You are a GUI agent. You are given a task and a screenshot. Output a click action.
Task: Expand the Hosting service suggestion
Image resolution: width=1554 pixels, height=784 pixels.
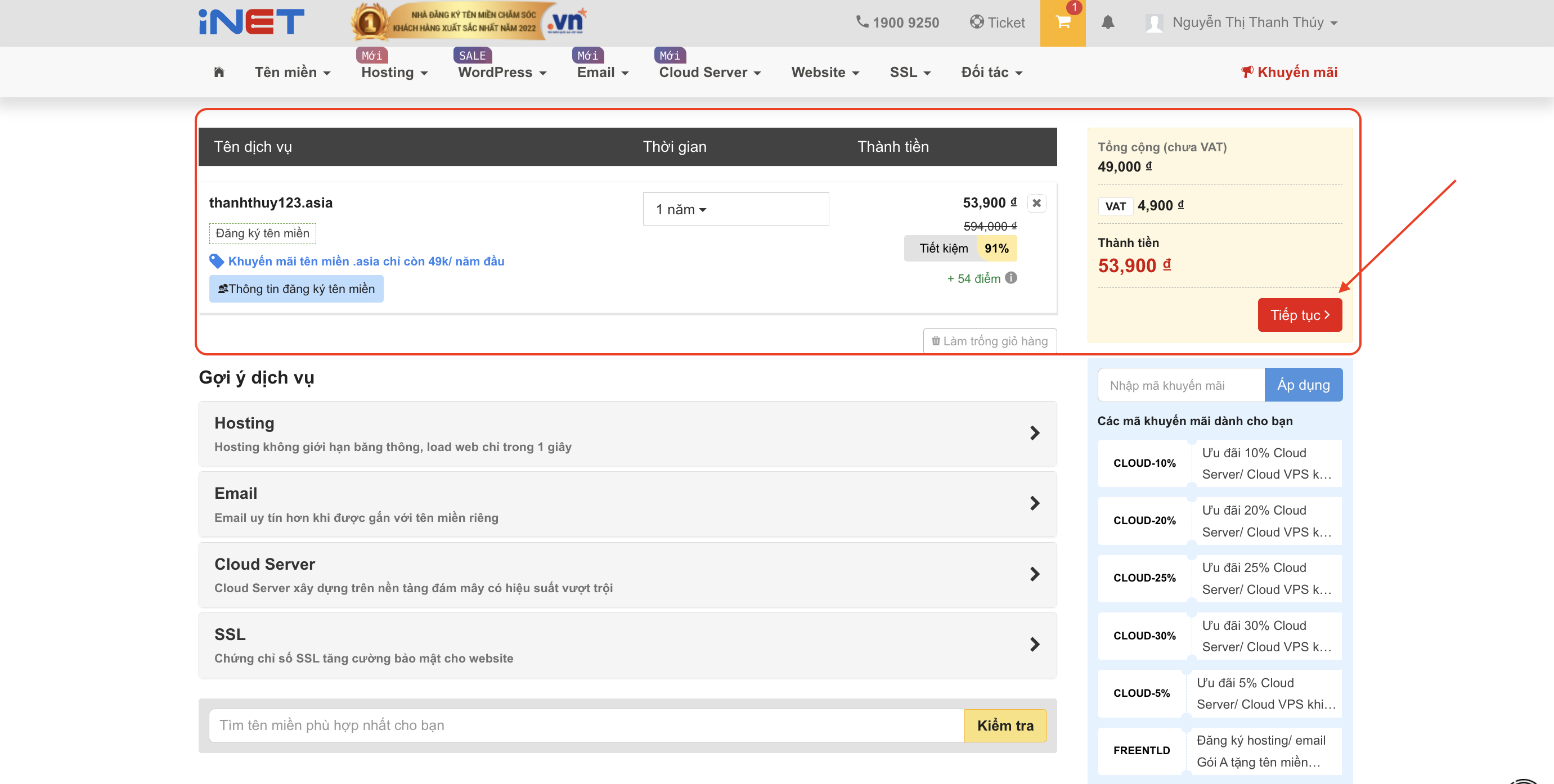point(627,434)
